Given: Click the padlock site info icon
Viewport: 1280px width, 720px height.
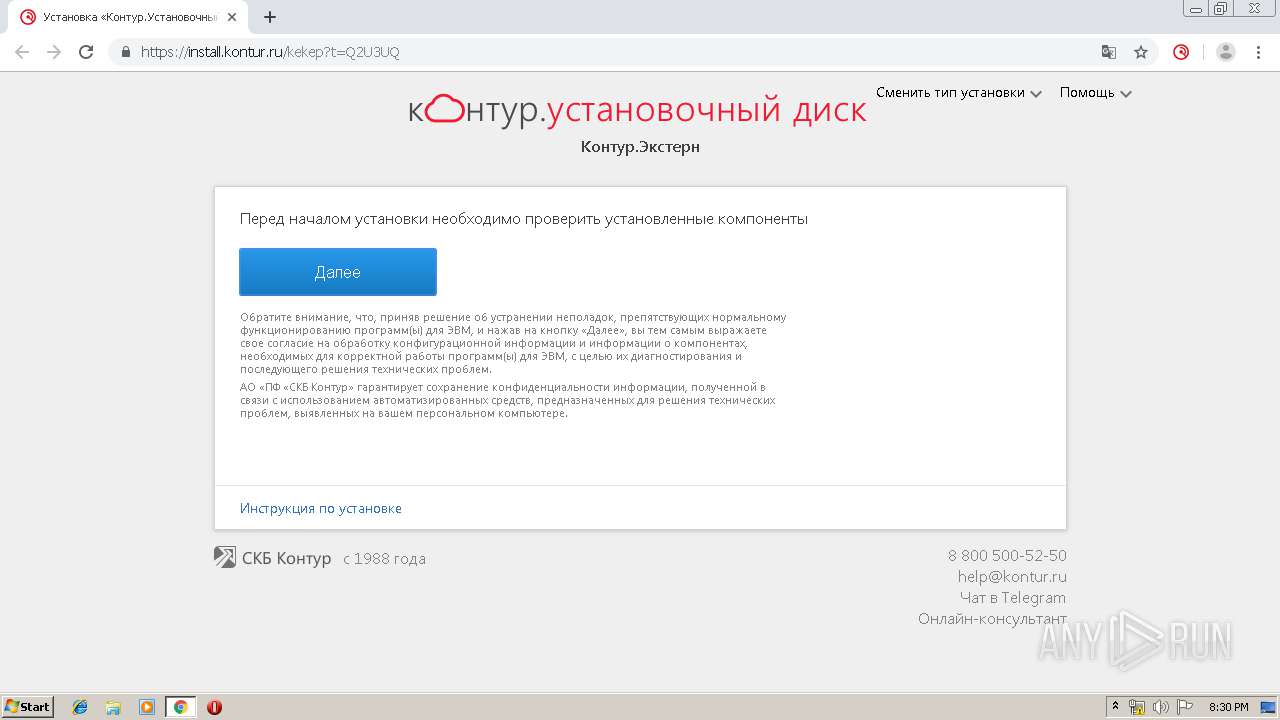Looking at the screenshot, I should click(x=126, y=52).
